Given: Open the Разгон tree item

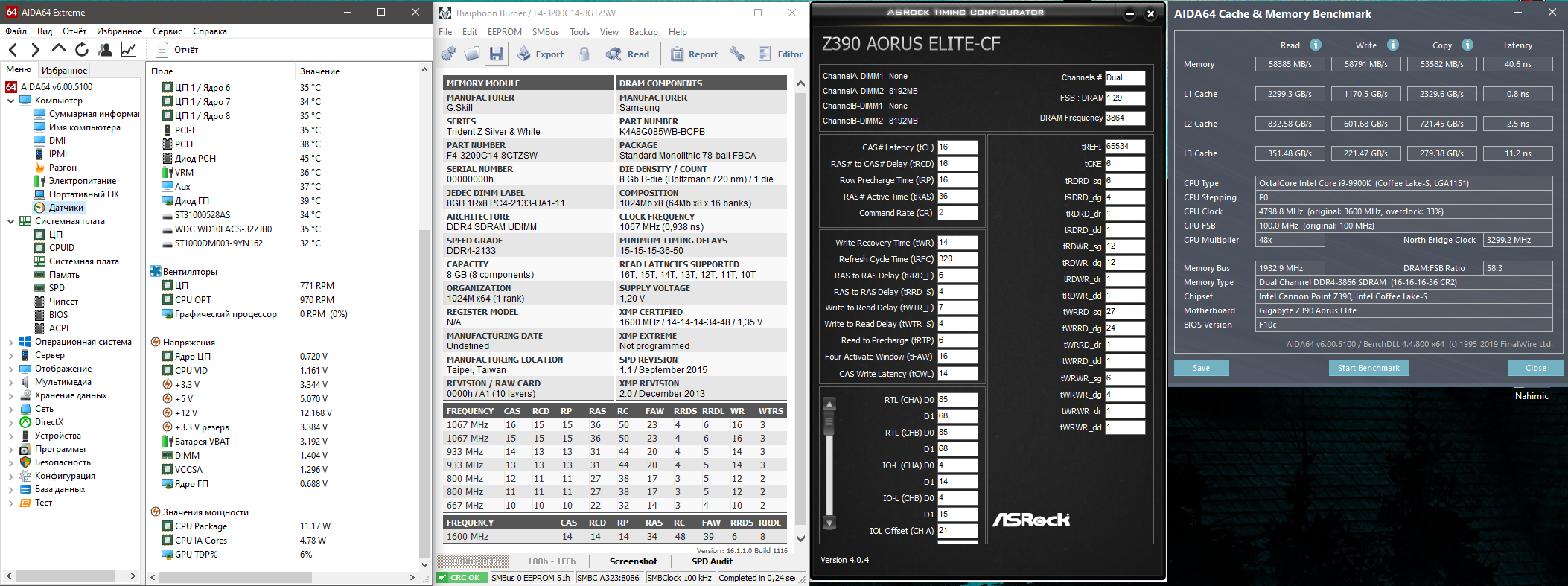Looking at the screenshot, I should [55, 168].
